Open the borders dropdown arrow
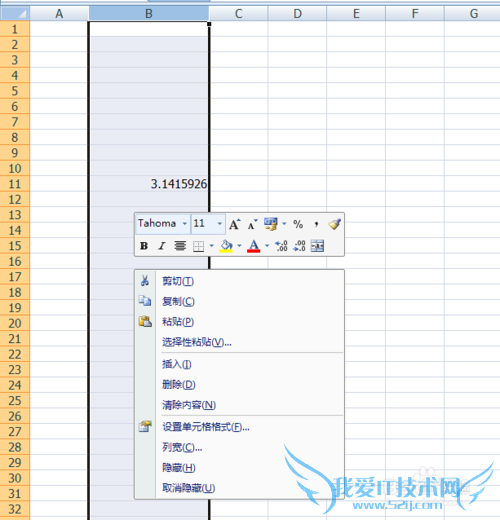The width and height of the screenshot is (500, 520). pos(212,246)
